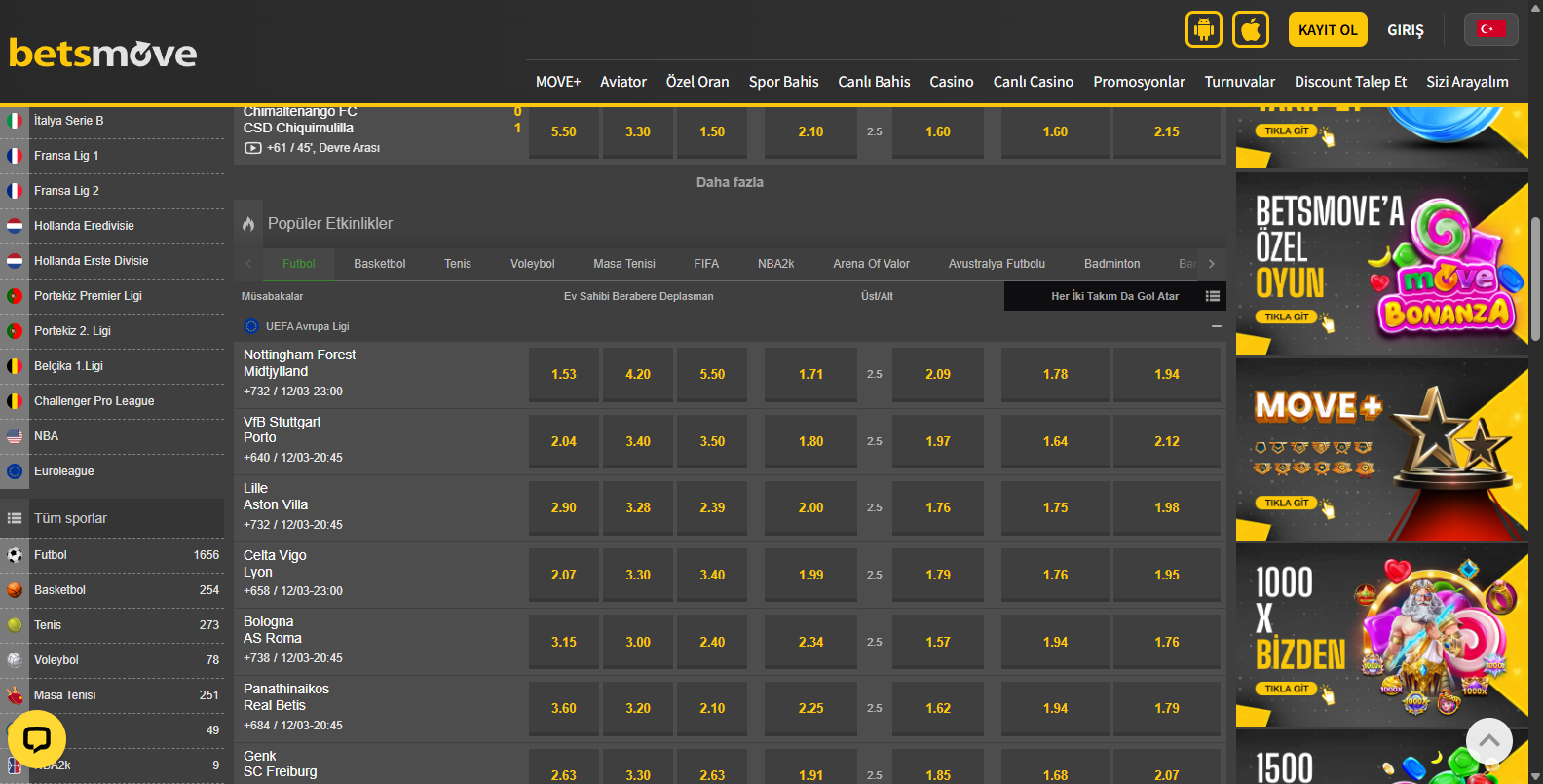
Task: Pick Nottingham Forest home win odds 1.53
Action: point(564,374)
